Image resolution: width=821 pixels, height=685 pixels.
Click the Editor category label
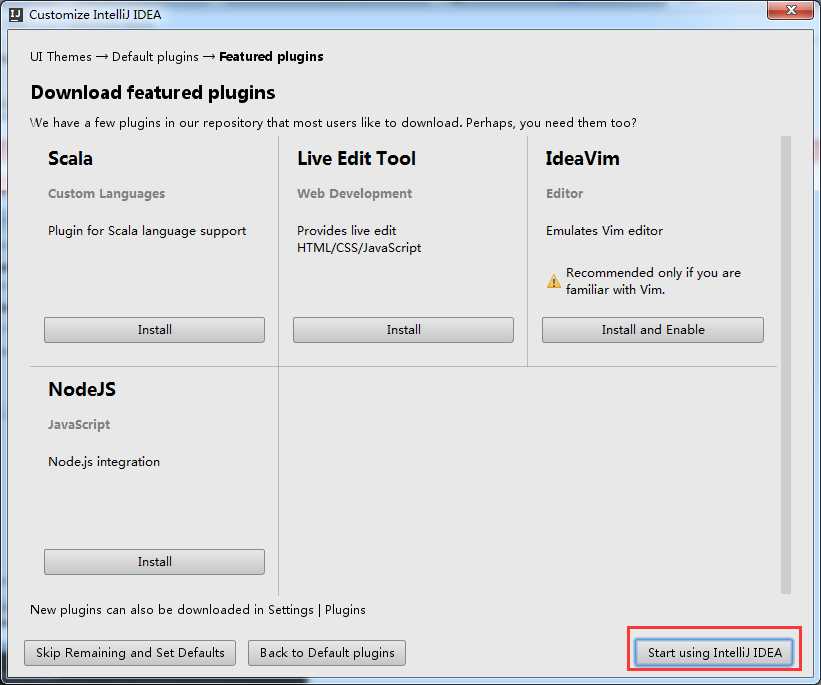click(x=564, y=194)
